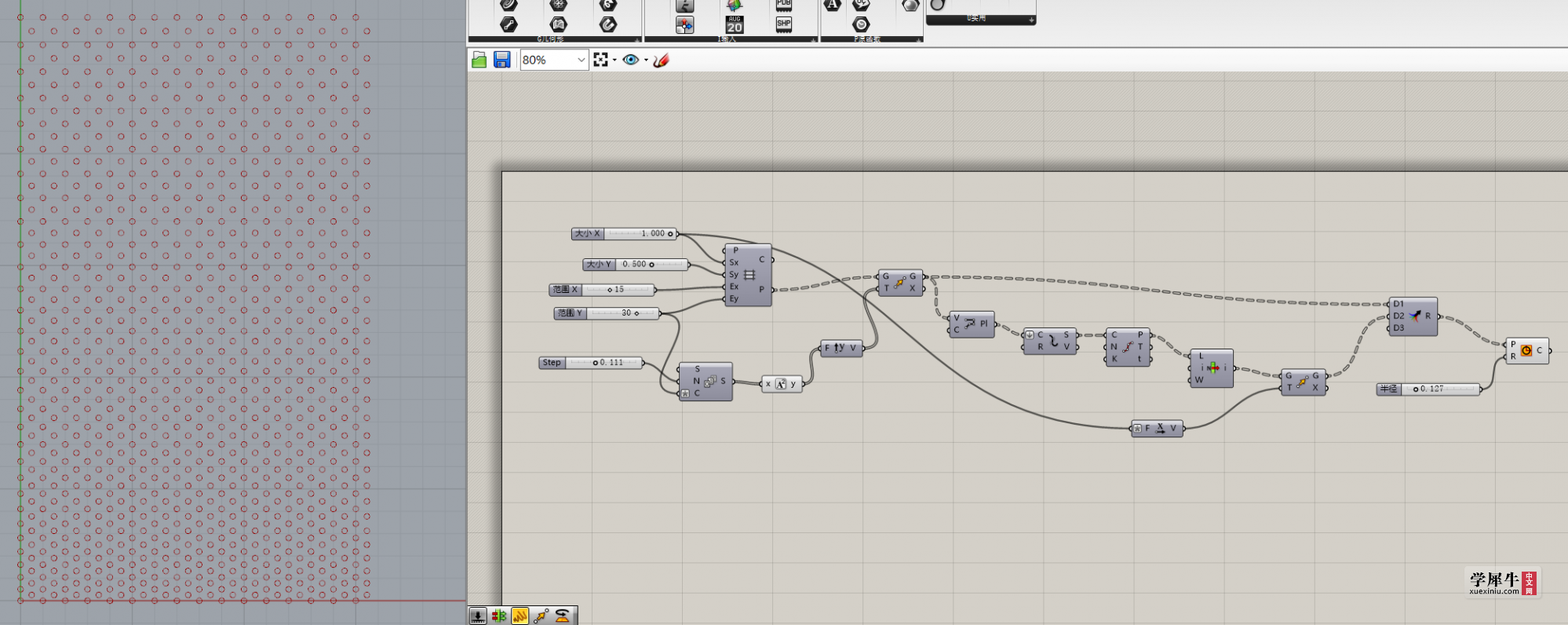This screenshot has width=1568, height=625.
Task: Select the list item component with L, i, W inputs
Action: pos(1212,368)
